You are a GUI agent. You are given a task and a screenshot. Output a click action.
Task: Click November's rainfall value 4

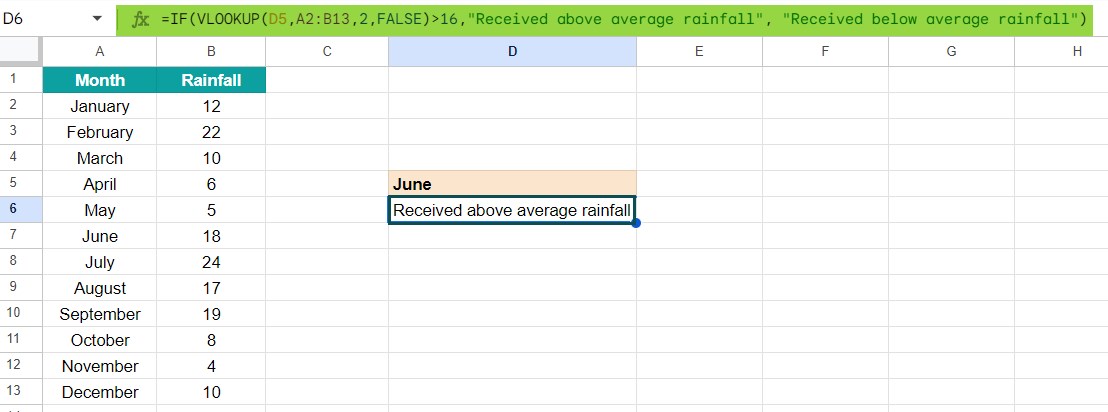click(211, 366)
